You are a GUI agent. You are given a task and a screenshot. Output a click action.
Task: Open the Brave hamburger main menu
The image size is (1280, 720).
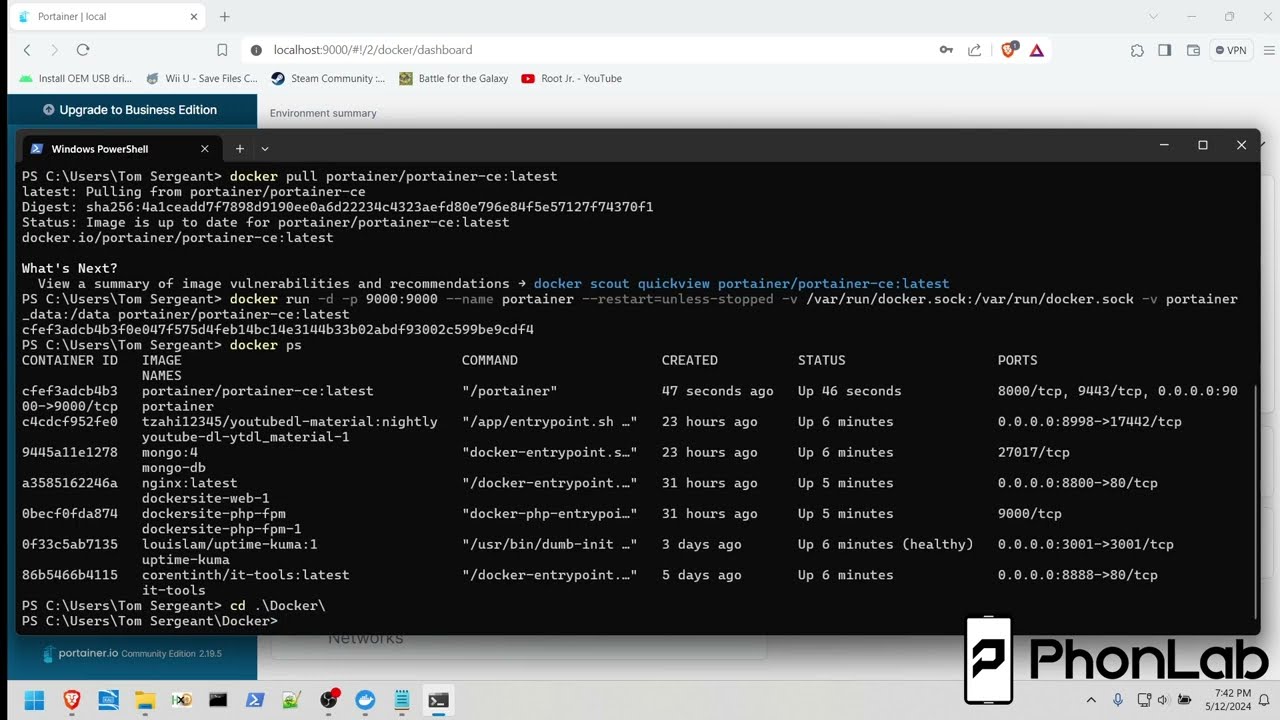pos(1267,50)
